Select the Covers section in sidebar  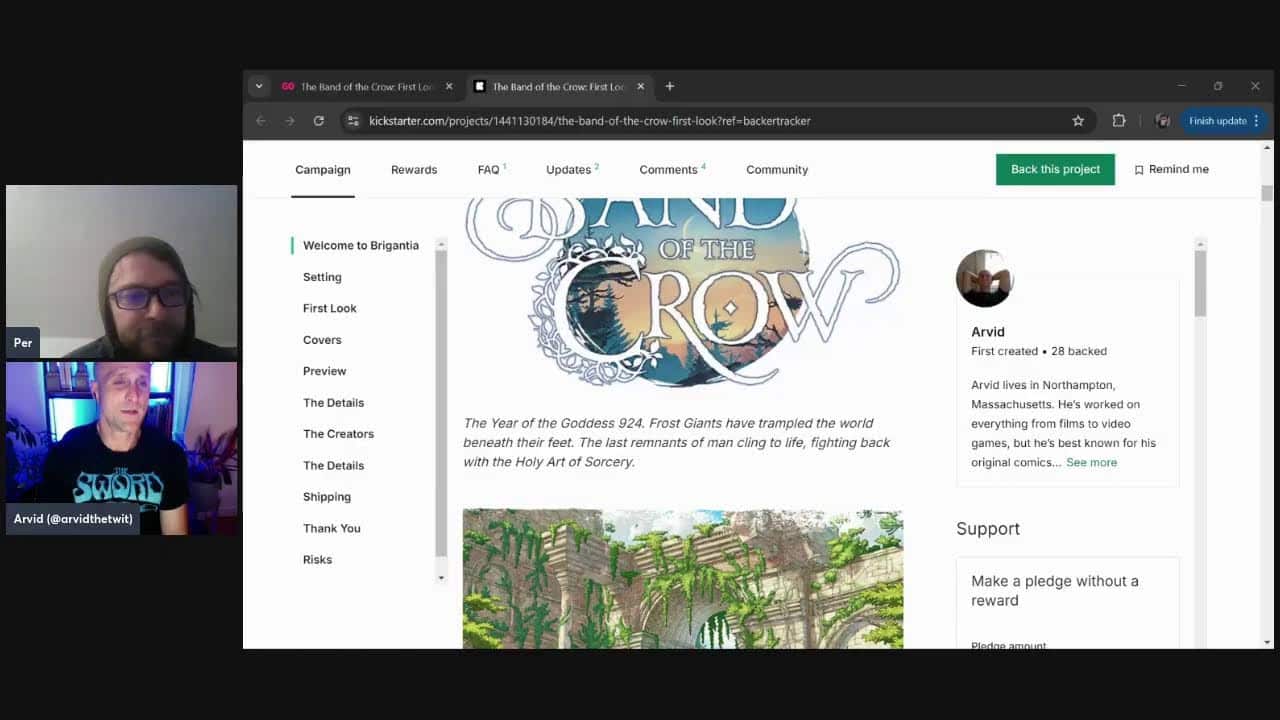tap(322, 340)
